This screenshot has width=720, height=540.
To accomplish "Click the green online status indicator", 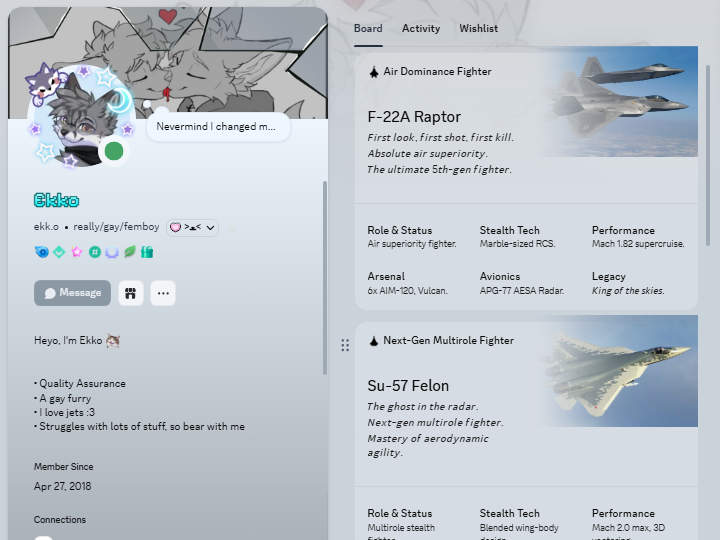I will (x=114, y=151).
